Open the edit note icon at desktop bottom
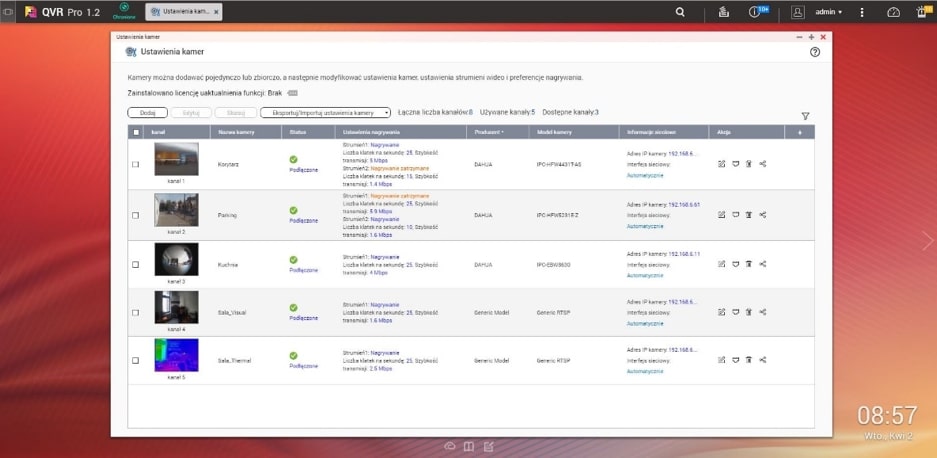Viewport: 937px width, 458px height. tap(489, 446)
